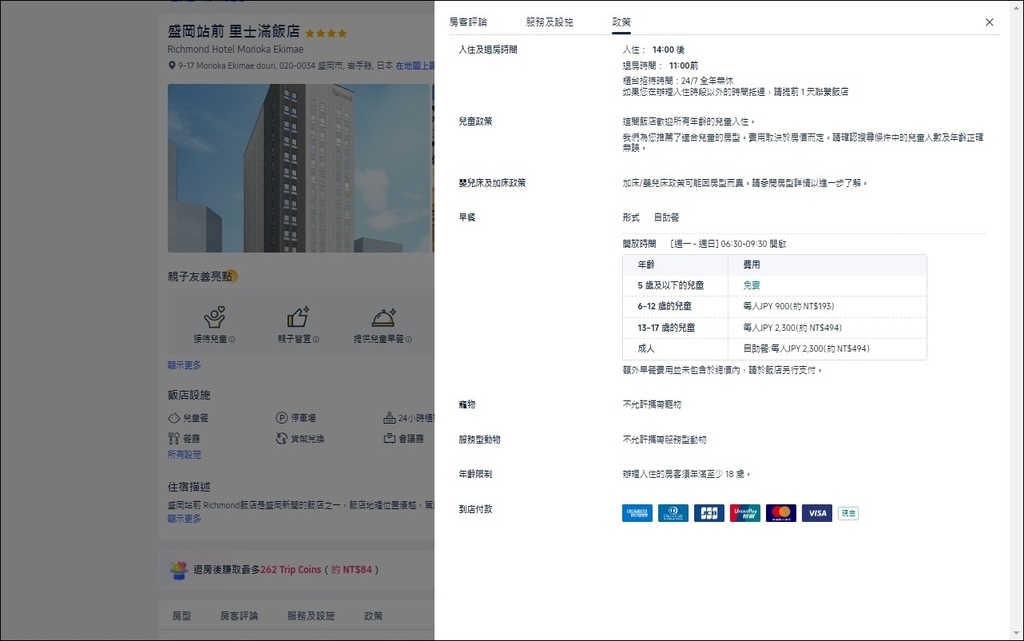The width and height of the screenshot is (1024, 641).
Task: Click the JCB card icon
Action: pos(709,513)
